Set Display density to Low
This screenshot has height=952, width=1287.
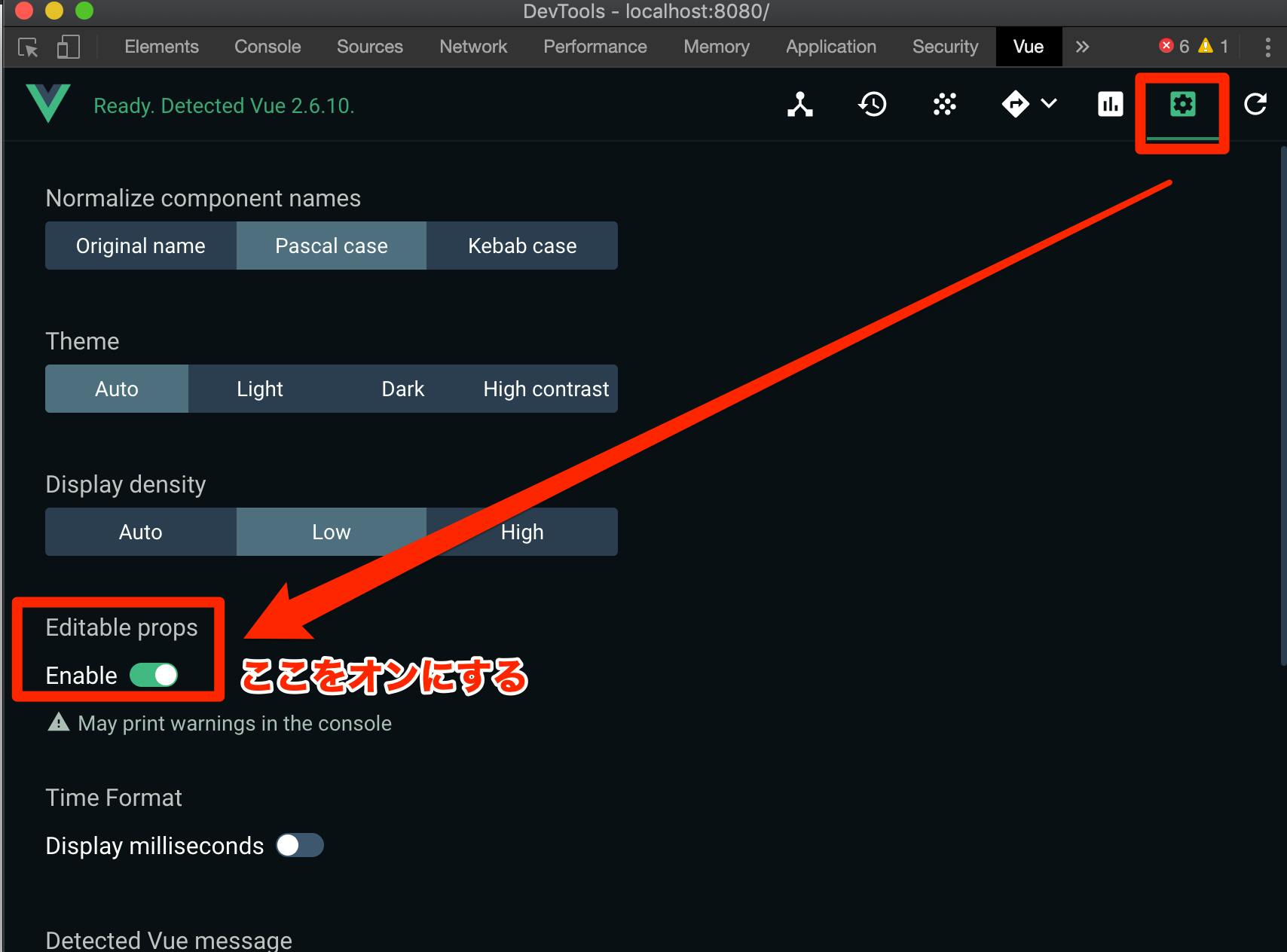332,532
